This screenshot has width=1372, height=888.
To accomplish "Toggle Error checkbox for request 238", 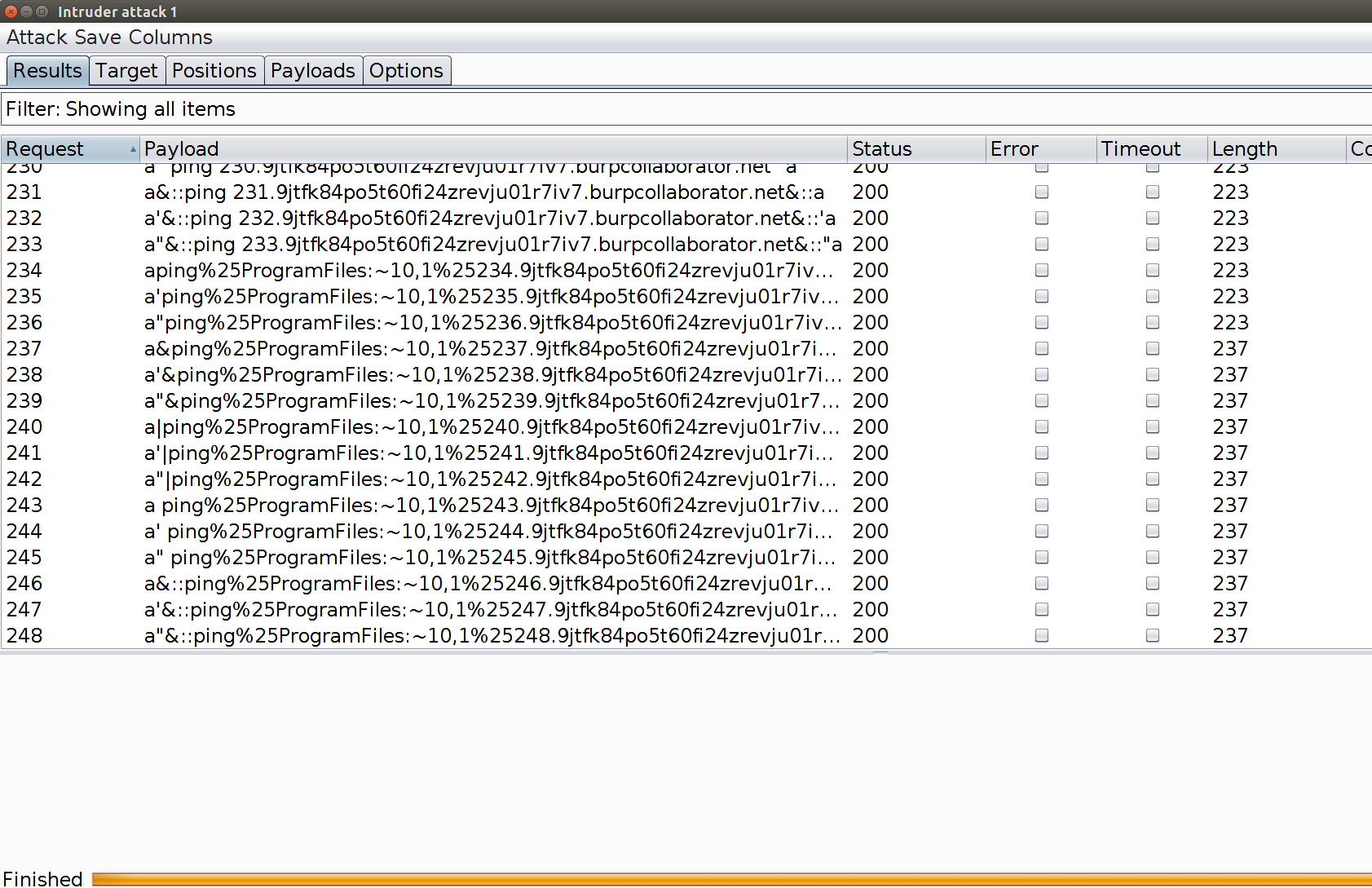I will (1042, 374).
